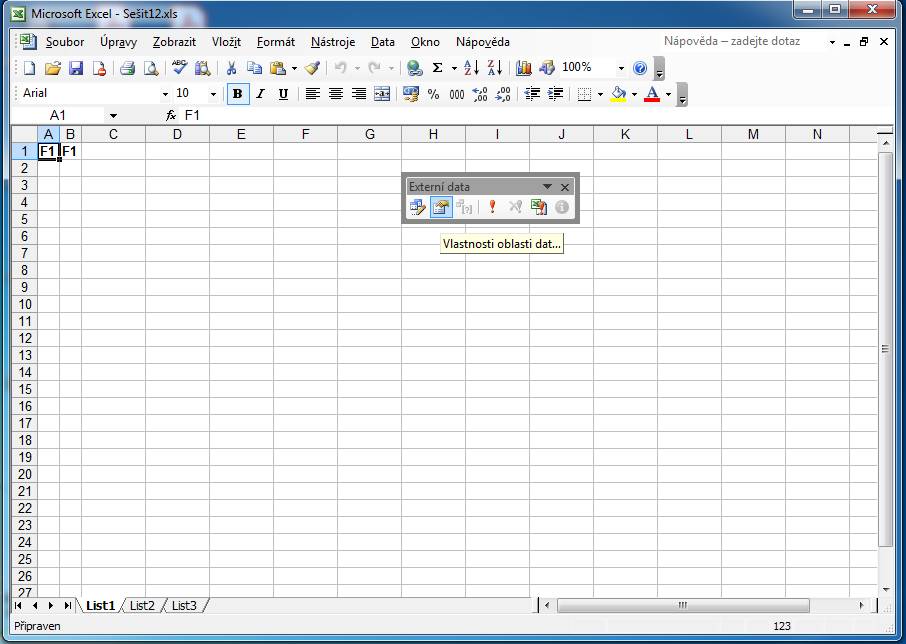Image resolution: width=906 pixels, height=644 pixels.
Task: Cut the selection with the scissors icon
Action: point(231,68)
